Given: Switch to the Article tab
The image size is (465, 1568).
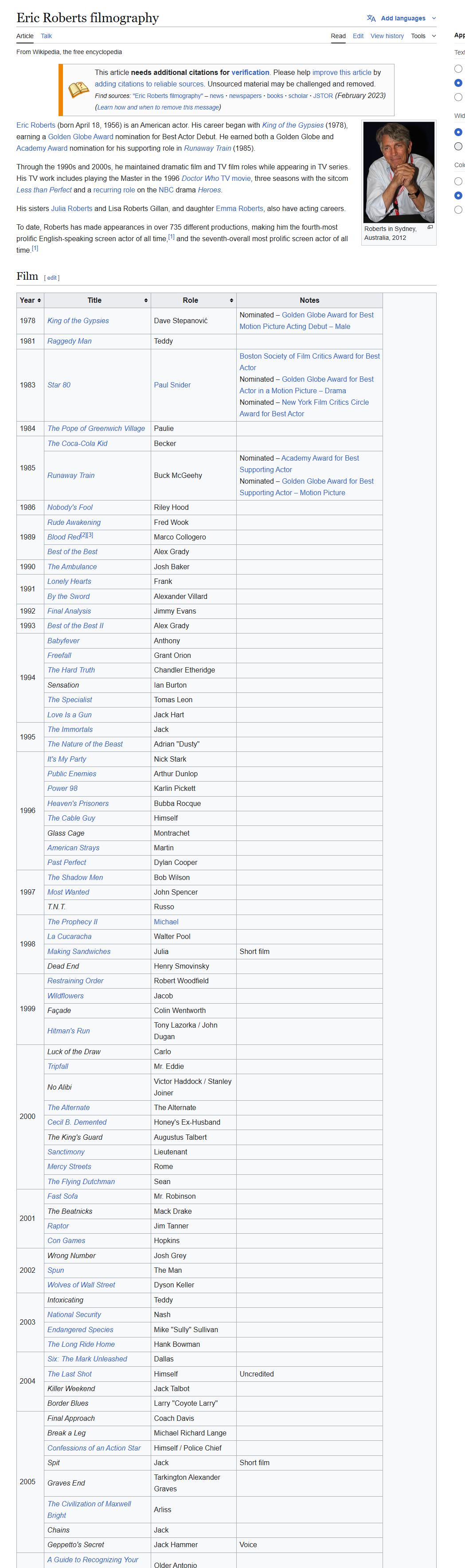Looking at the screenshot, I should [25, 36].
